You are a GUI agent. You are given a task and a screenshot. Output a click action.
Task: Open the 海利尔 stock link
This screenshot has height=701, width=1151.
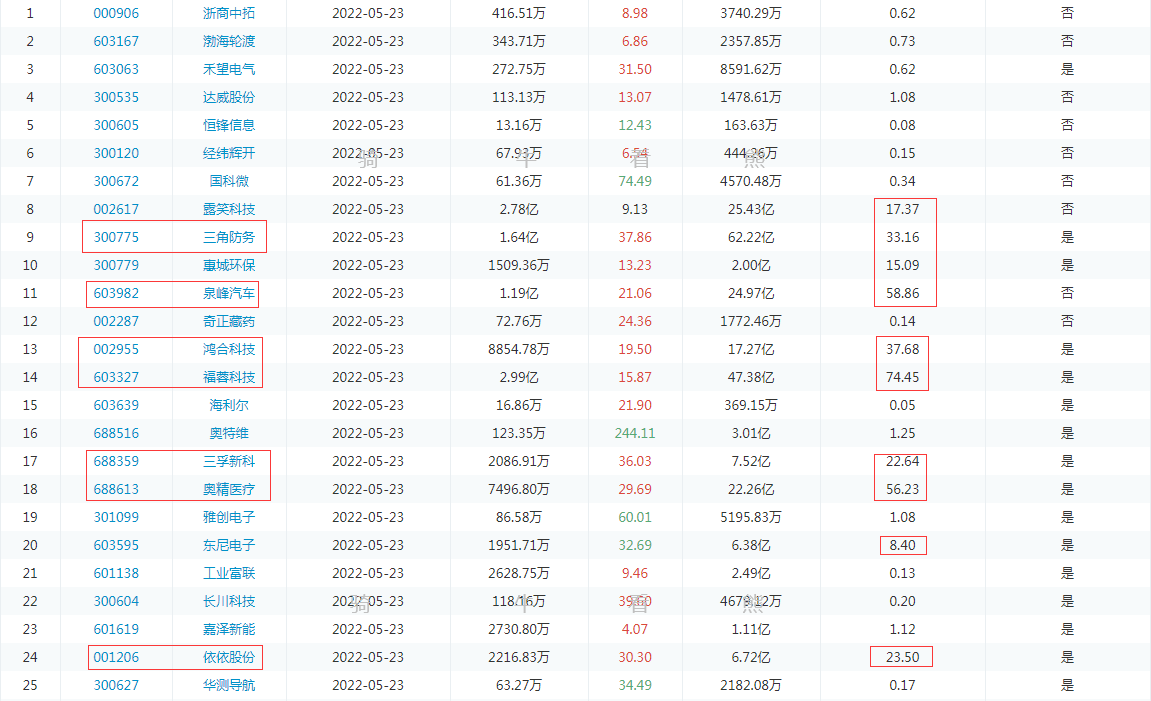point(229,404)
